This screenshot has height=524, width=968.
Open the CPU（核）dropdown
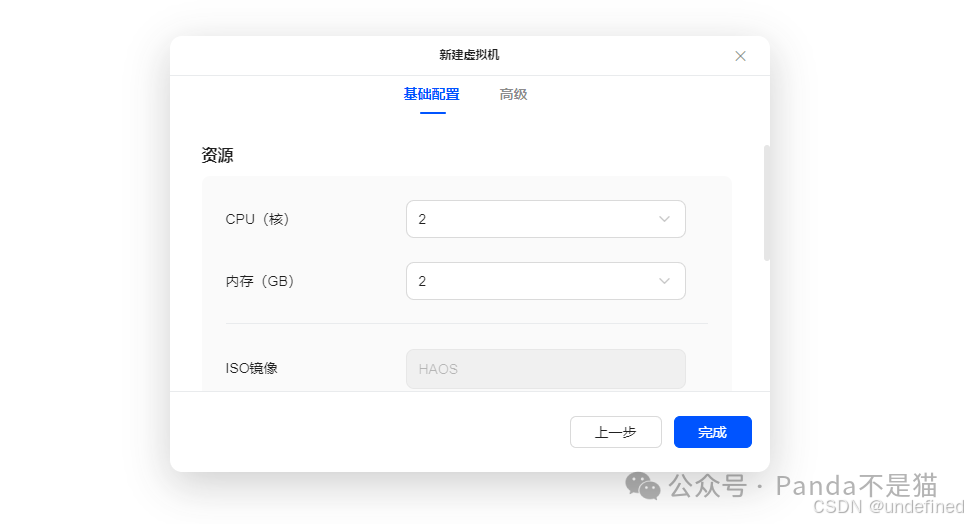tap(546, 219)
